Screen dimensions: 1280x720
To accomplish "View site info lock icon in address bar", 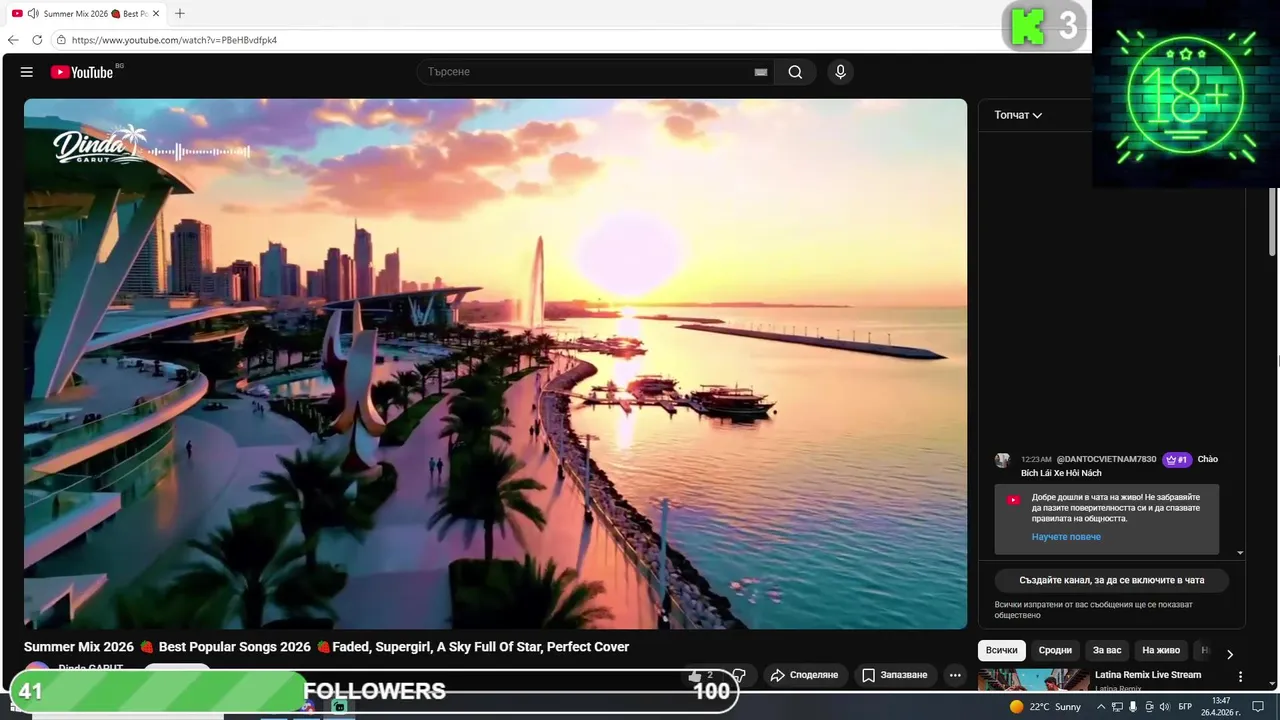I will tap(61, 40).
